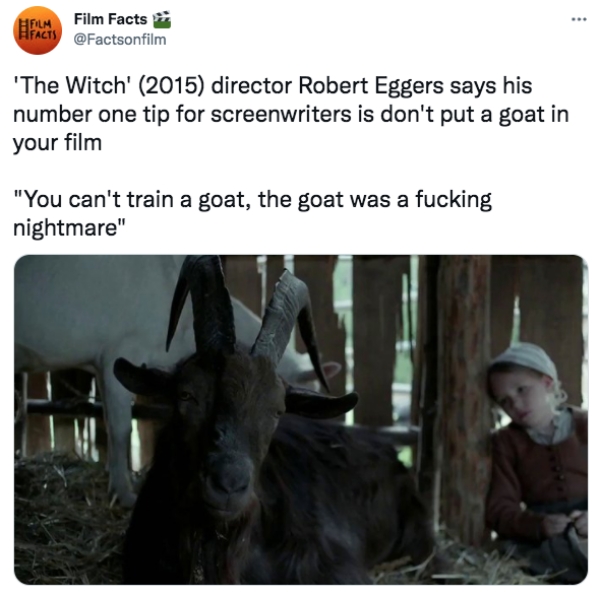Click the hay pile in the photo corner
This screenshot has width=600, height=596.
[x=69, y=524]
